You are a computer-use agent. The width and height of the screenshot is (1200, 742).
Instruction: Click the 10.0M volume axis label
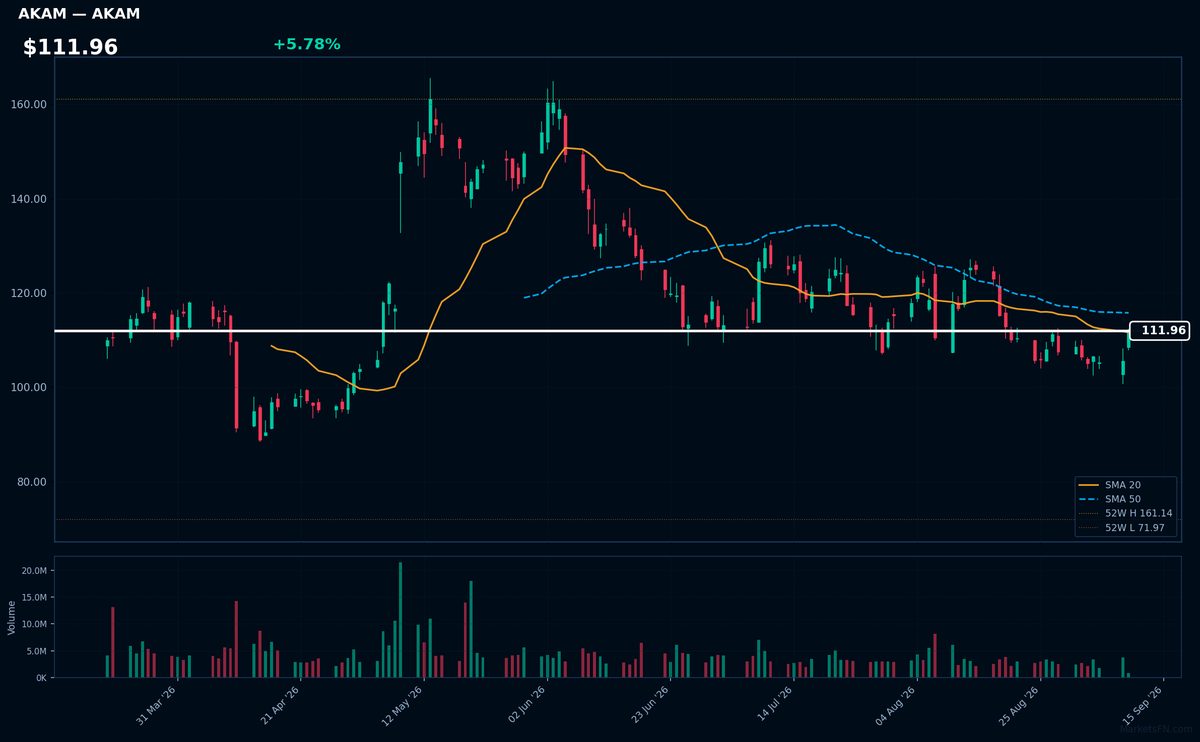click(x=34, y=624)
